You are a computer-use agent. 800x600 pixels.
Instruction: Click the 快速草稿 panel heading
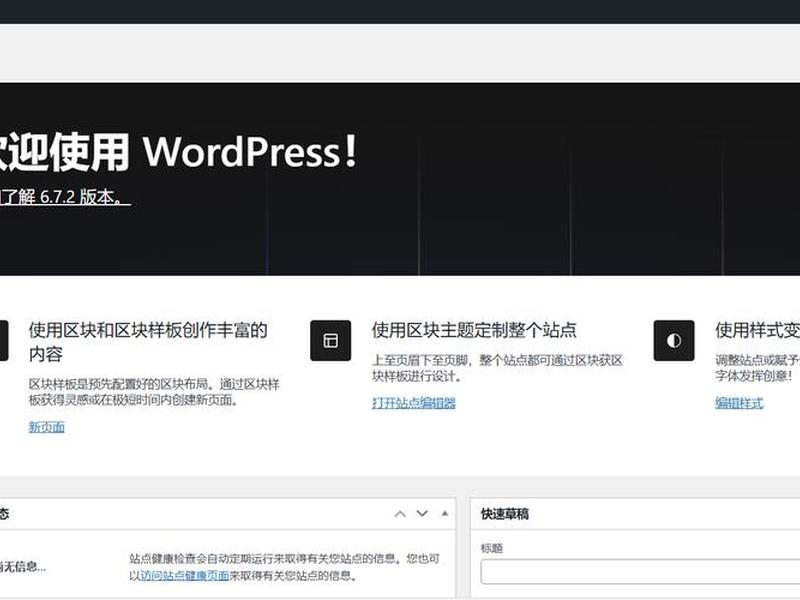click(x=505, y=514)
